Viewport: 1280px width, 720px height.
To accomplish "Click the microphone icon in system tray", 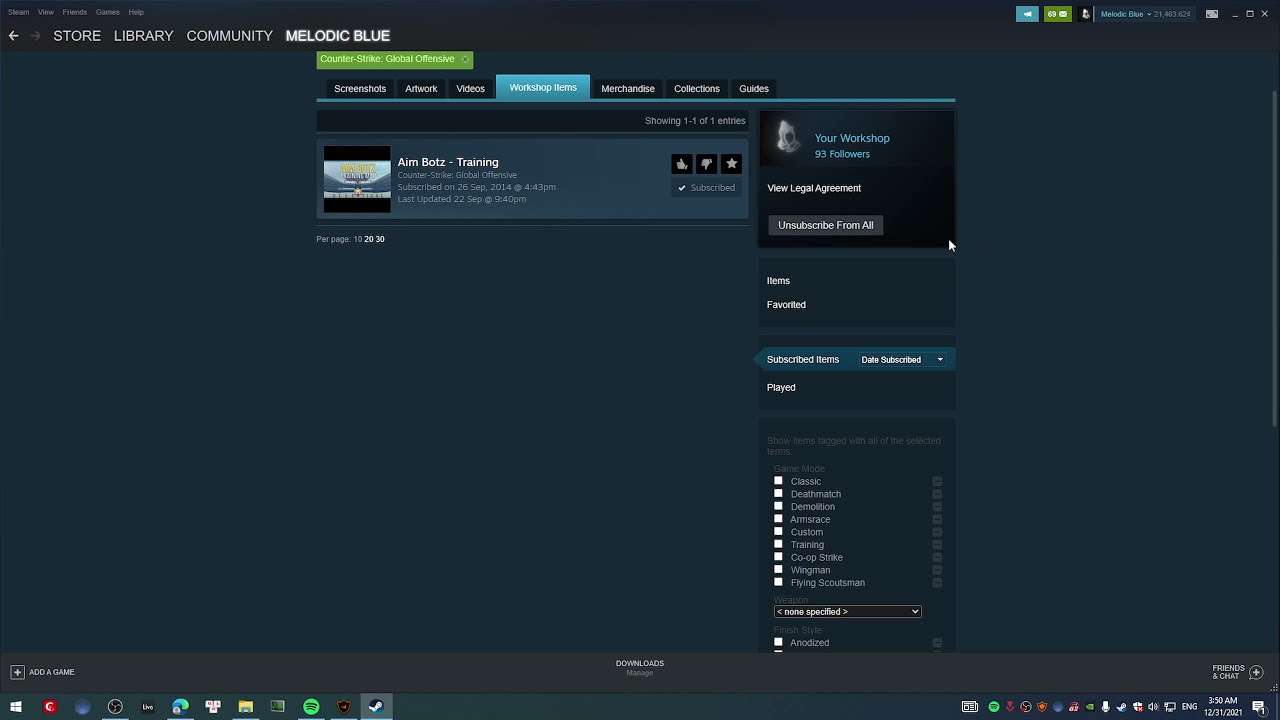I will tap(1105, 707).
